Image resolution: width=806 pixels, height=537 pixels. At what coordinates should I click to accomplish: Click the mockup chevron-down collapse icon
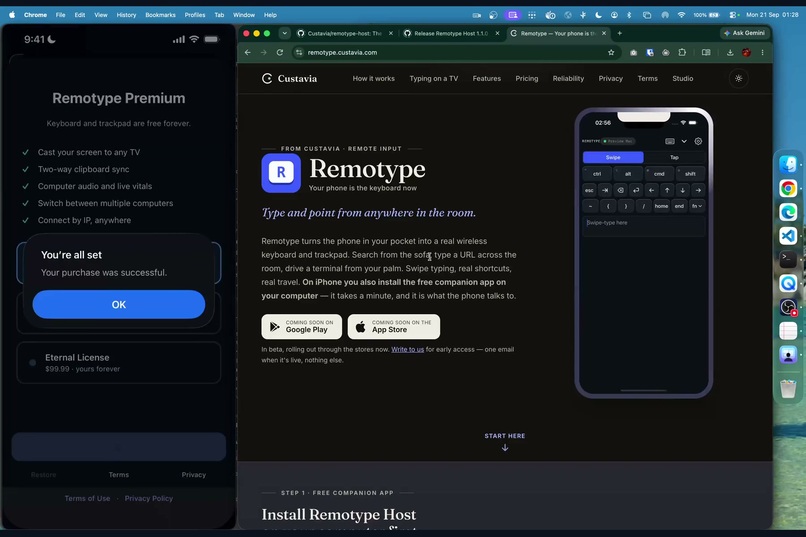coord(684,141)
